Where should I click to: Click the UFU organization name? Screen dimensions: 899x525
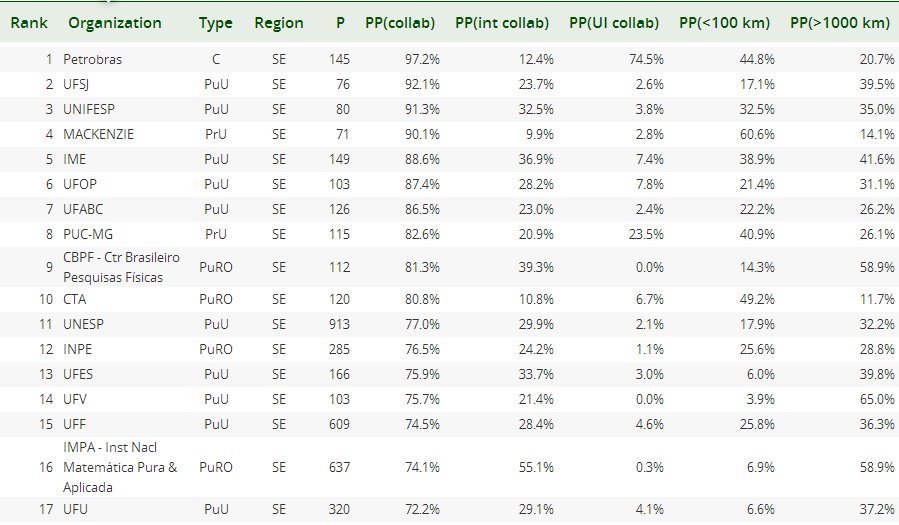(75, 509)
